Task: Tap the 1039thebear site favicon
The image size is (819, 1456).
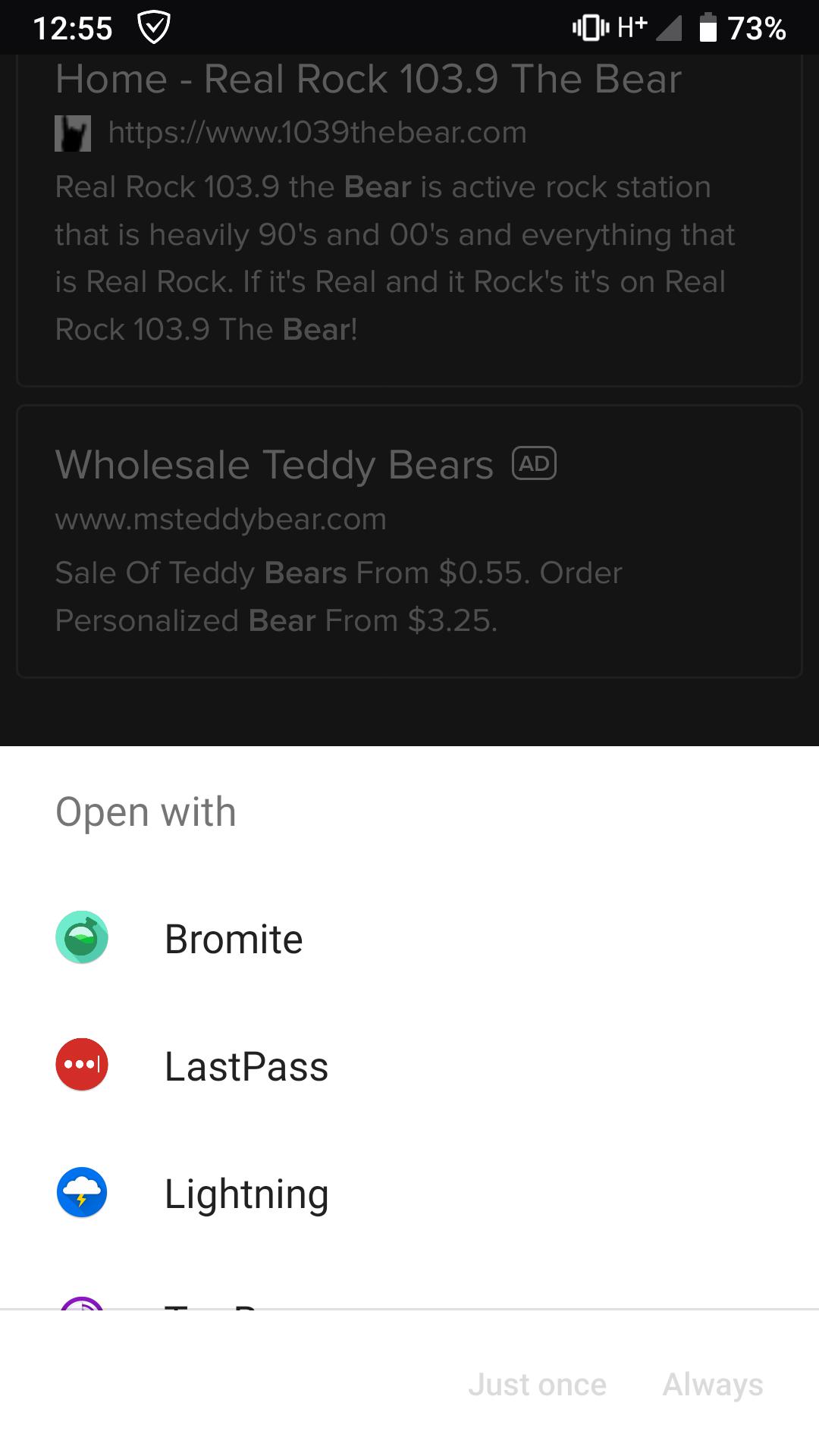Action: 73,133
